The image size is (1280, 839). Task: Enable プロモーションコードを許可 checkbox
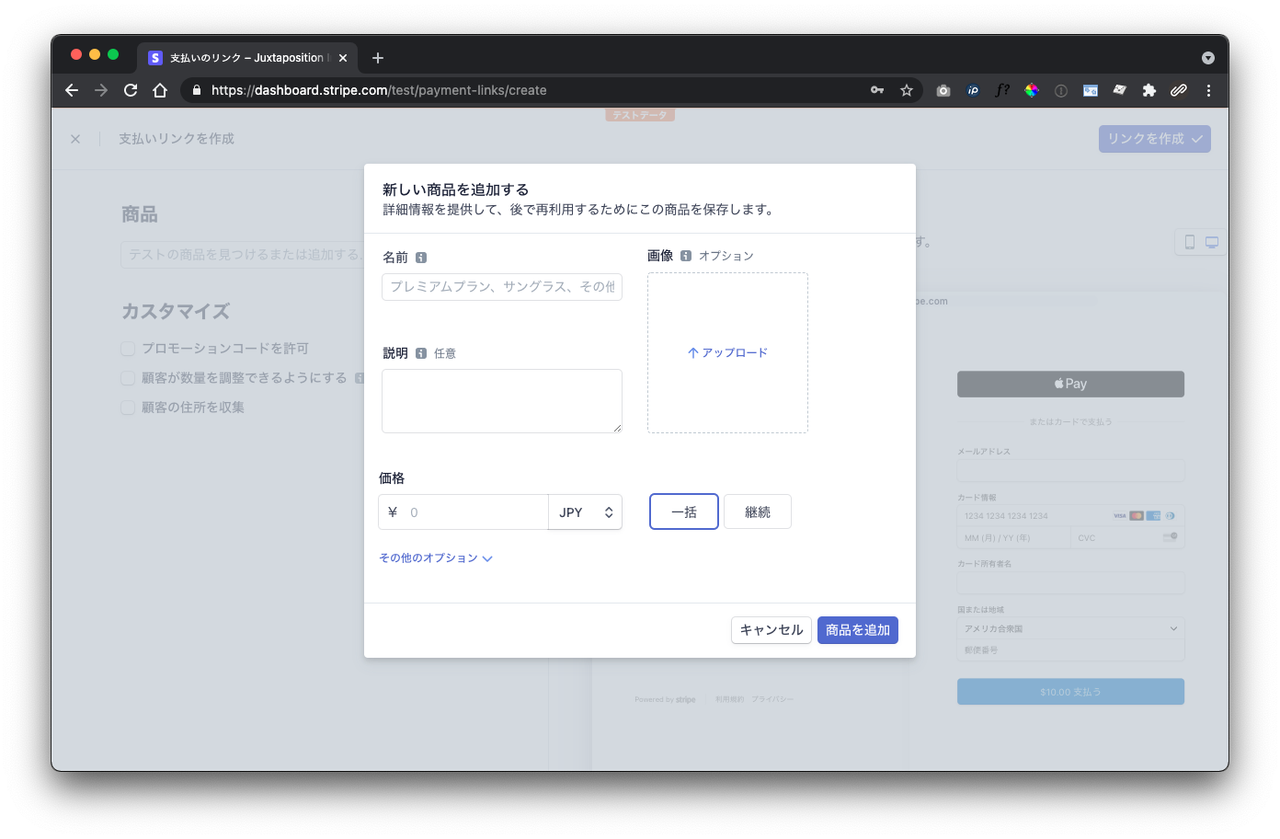128,349
